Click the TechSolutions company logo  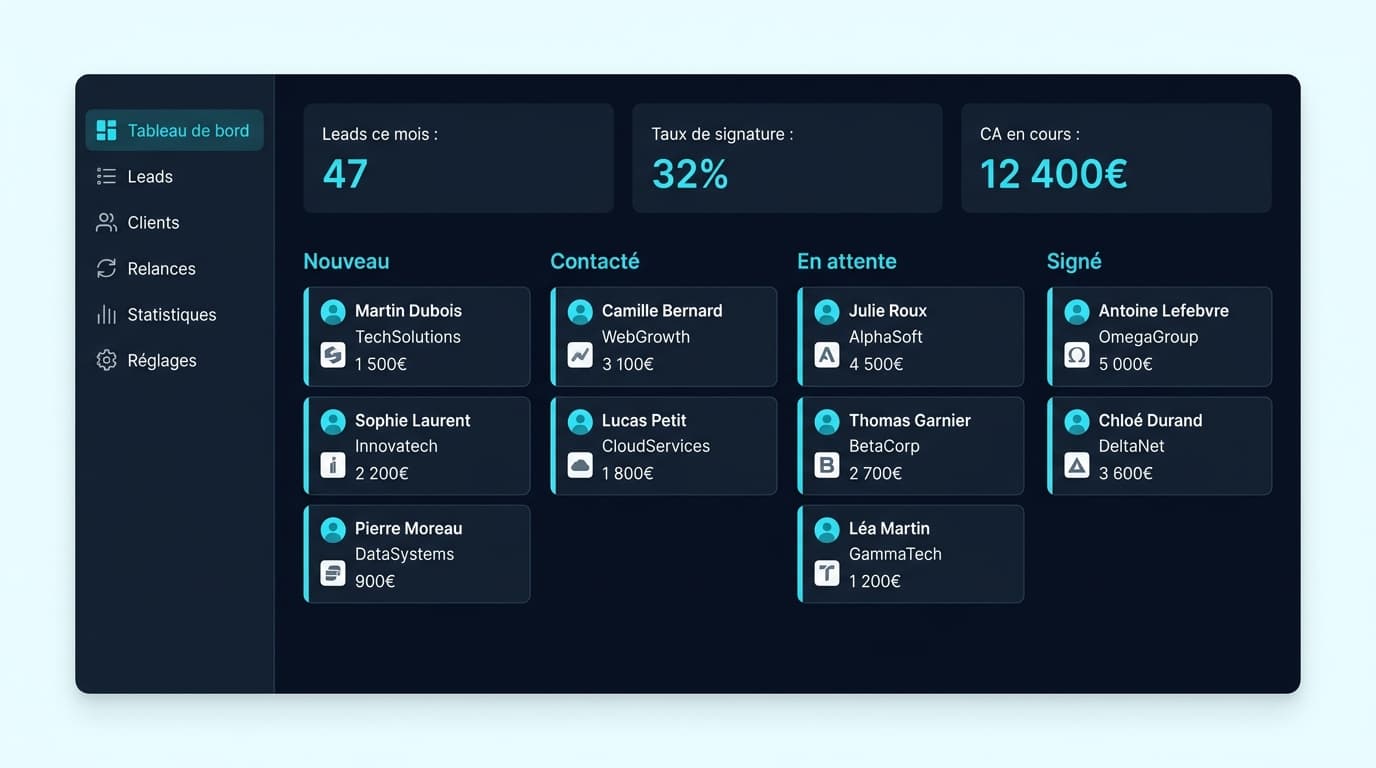point(333,355)
